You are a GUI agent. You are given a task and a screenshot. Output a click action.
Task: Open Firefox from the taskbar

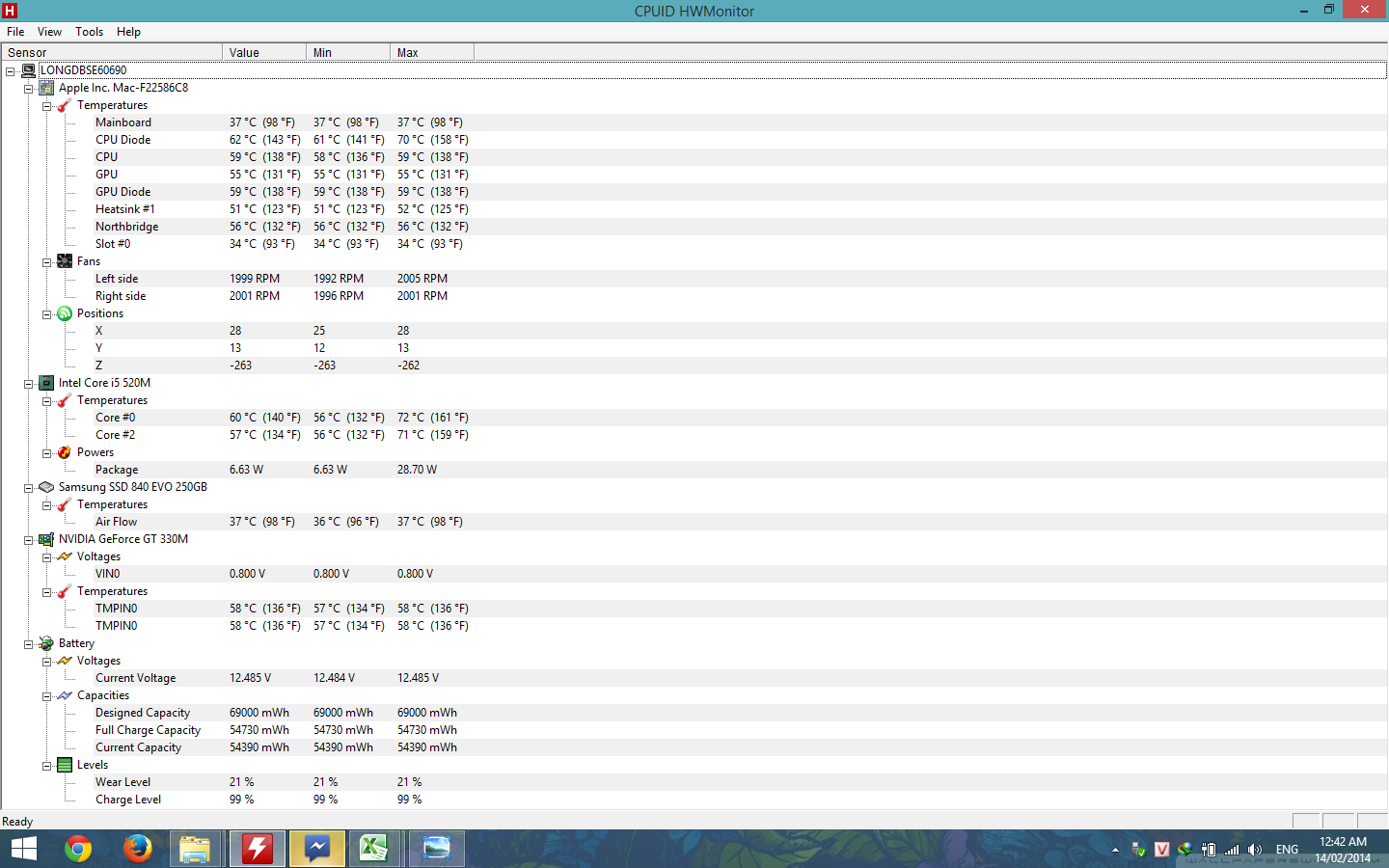(x=138, y=849)
